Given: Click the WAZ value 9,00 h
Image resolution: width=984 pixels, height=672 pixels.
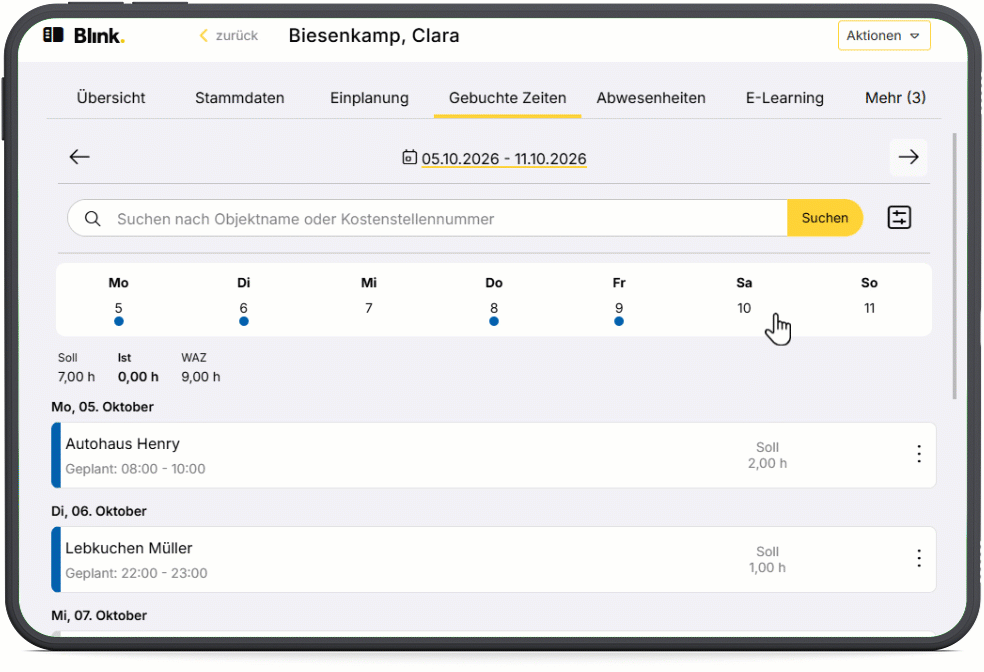Looking at the screenshot, I should tap(201, 376).
